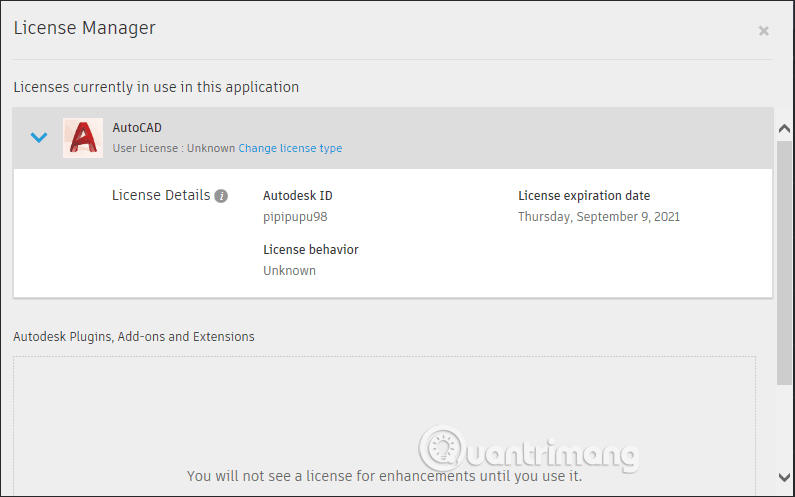This screenshot has width=795, height=497.
Task: Click the License Manager dialog title
Action: (84, 28)
